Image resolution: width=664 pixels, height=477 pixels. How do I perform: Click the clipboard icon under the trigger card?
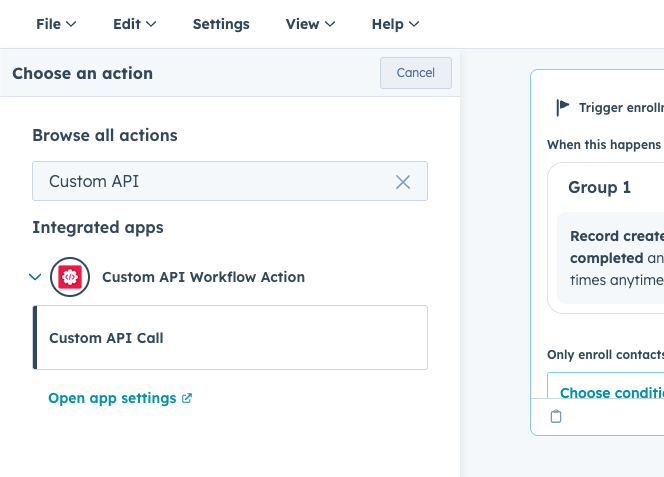click(x=556, y=417)
